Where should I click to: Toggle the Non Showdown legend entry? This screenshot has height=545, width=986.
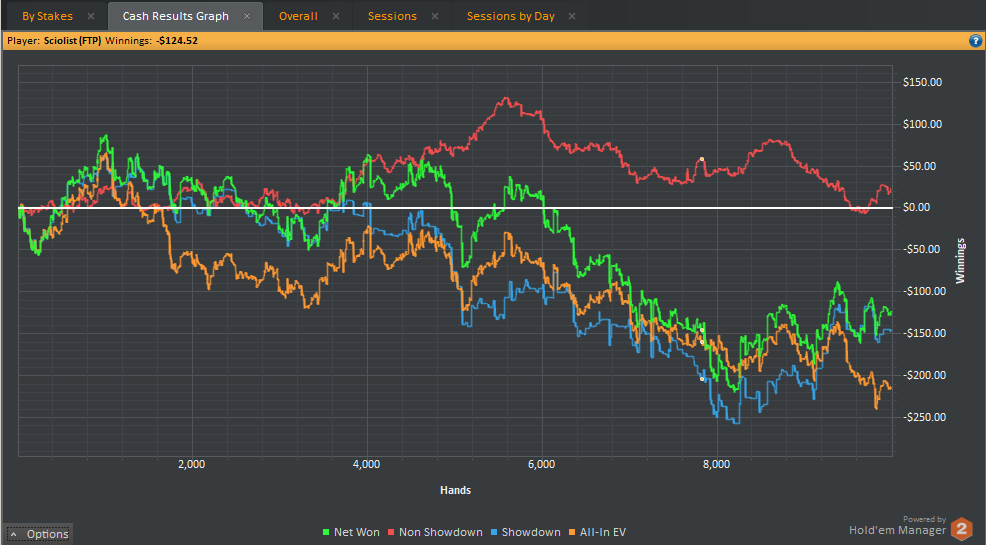(x=440, y=532)
